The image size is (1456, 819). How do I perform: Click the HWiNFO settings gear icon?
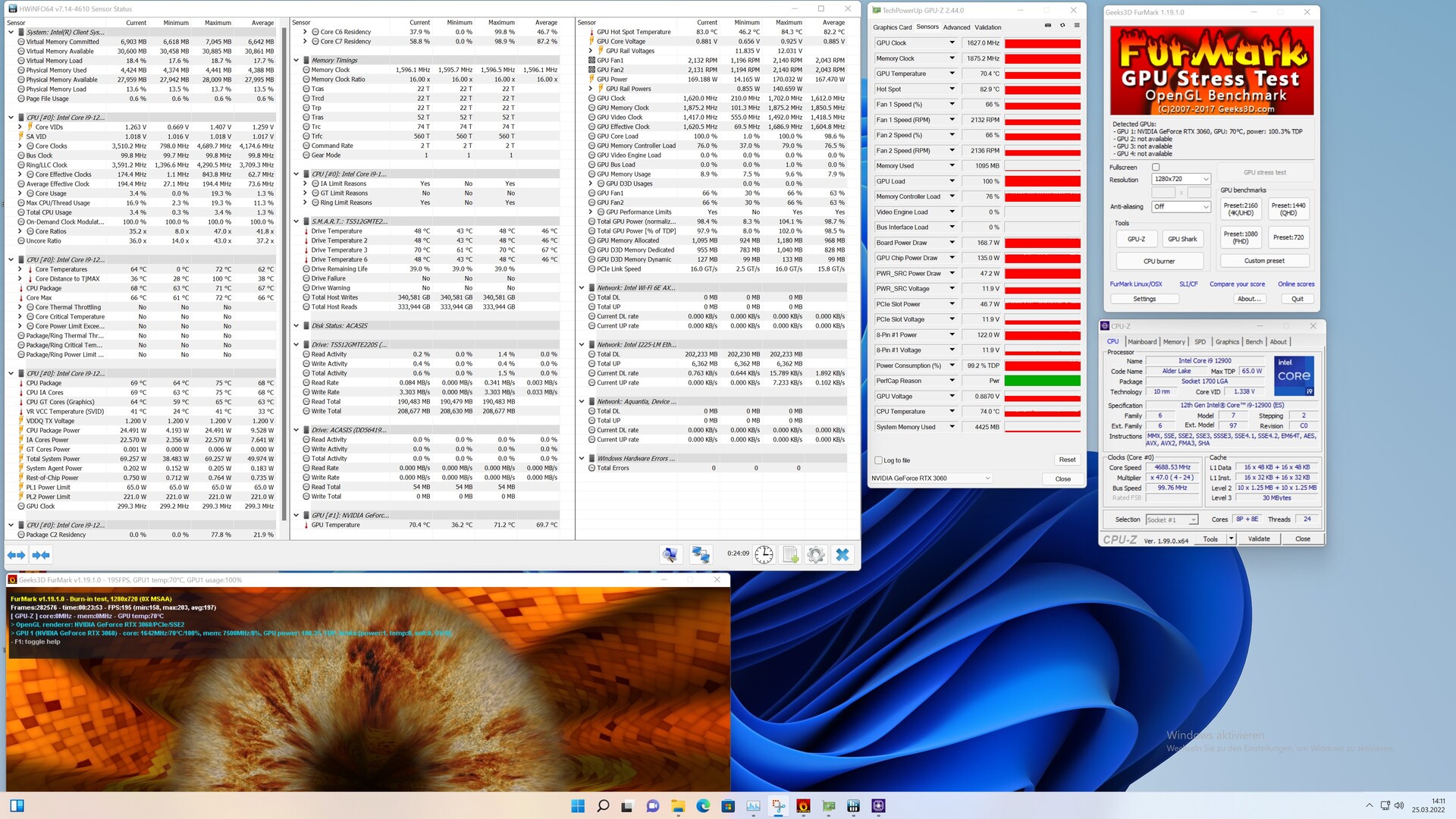pyautogui.click(x=815, y=555)
